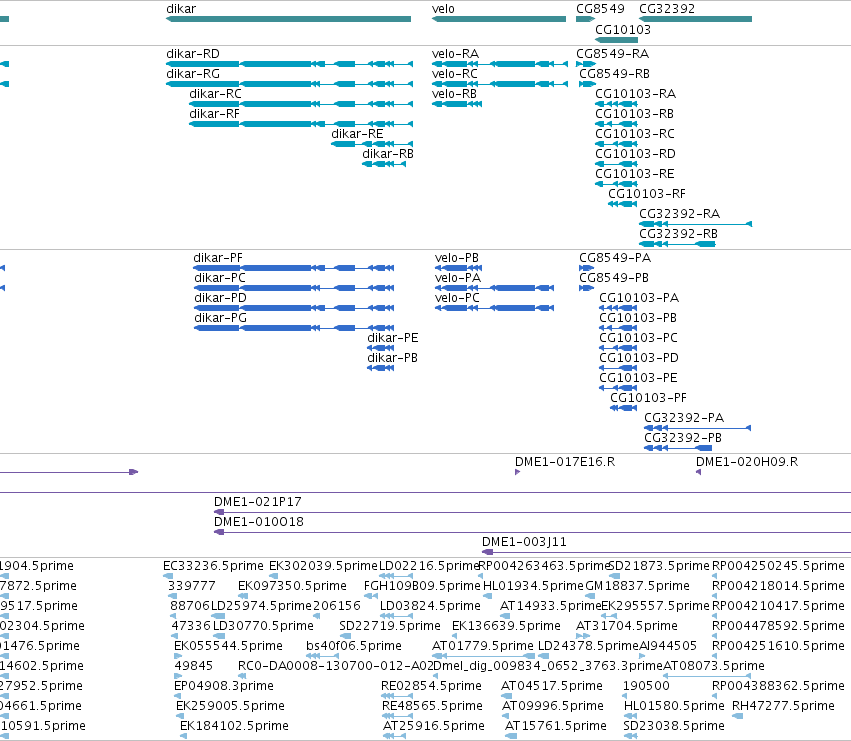
Task: Select transcript CG10103-RA
Action: point(636,94)
